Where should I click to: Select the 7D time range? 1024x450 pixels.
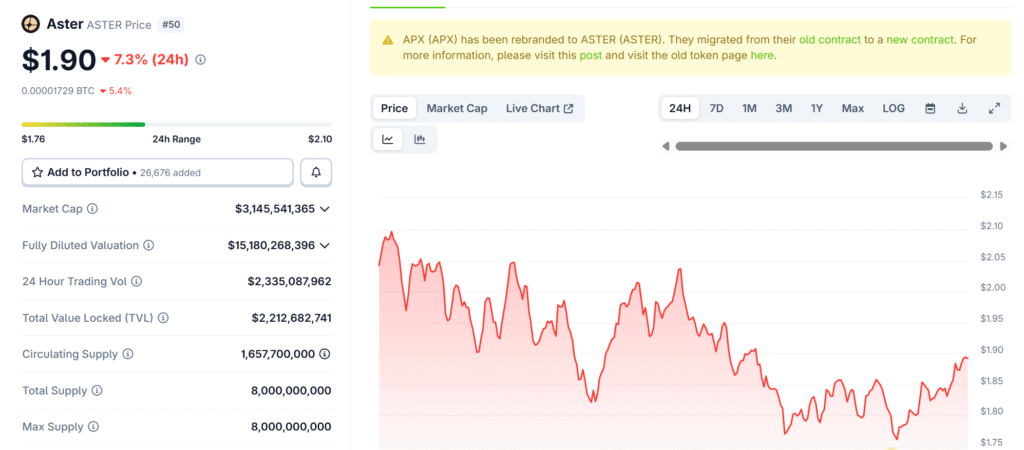click(716, 108)
